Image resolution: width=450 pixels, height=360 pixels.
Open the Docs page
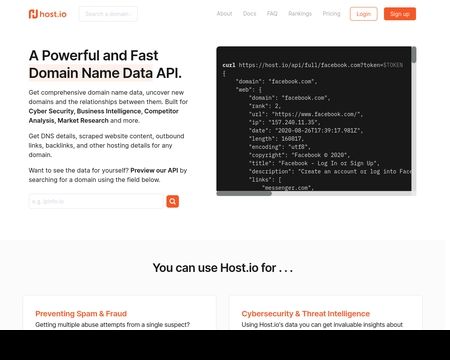pos(249,14)
